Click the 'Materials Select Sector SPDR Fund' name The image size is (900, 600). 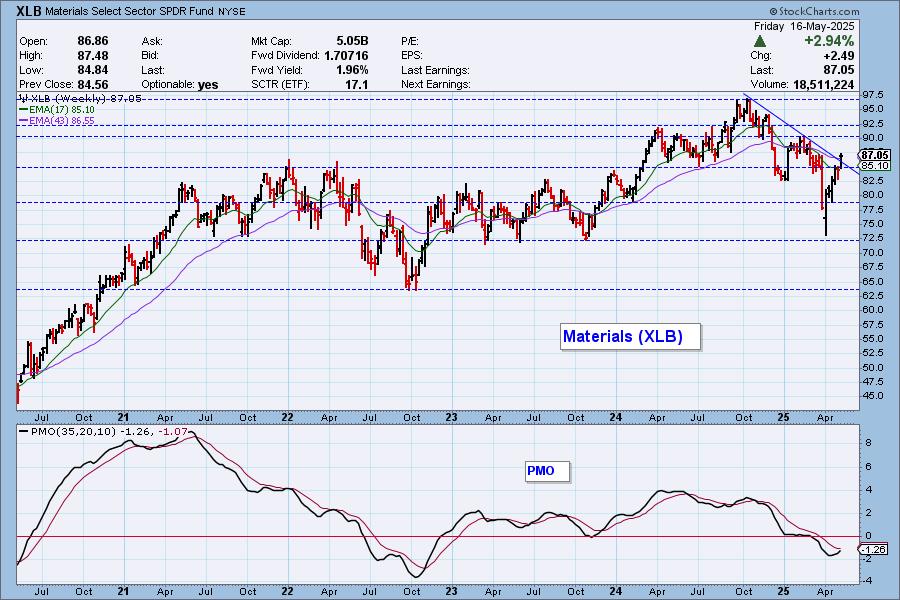[130, 11]
